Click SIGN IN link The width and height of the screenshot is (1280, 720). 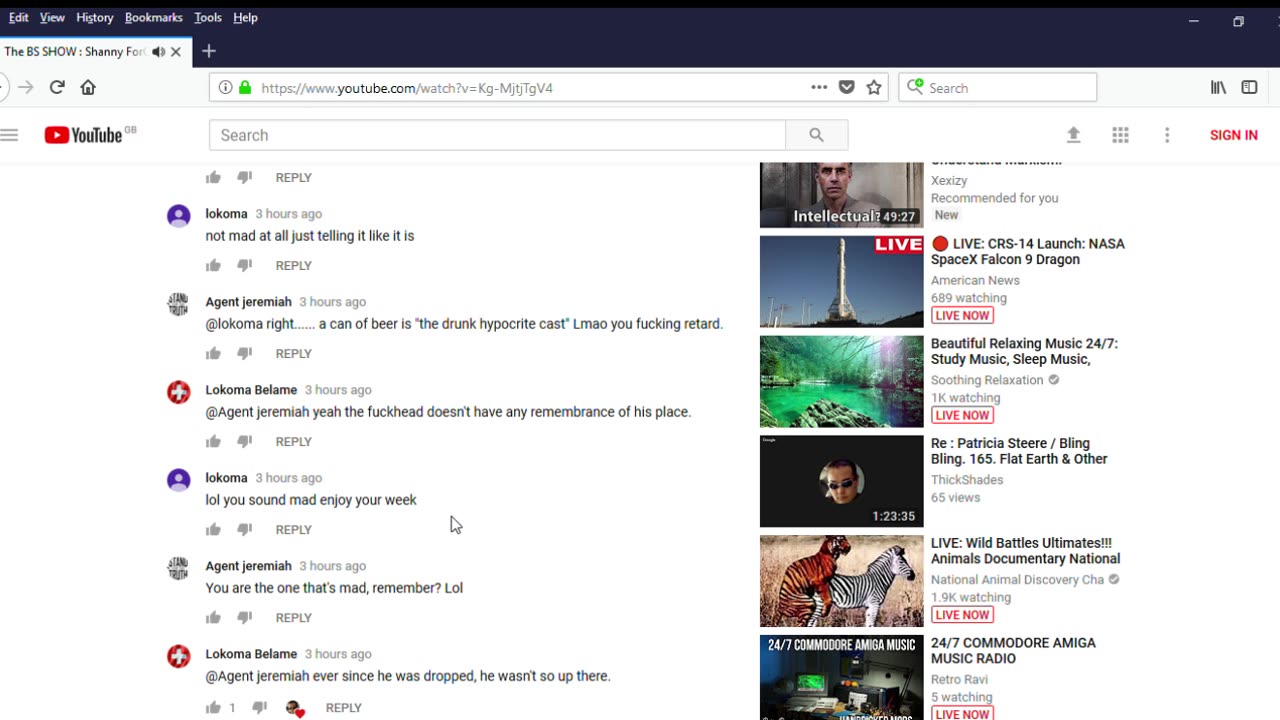(1233, 135)
